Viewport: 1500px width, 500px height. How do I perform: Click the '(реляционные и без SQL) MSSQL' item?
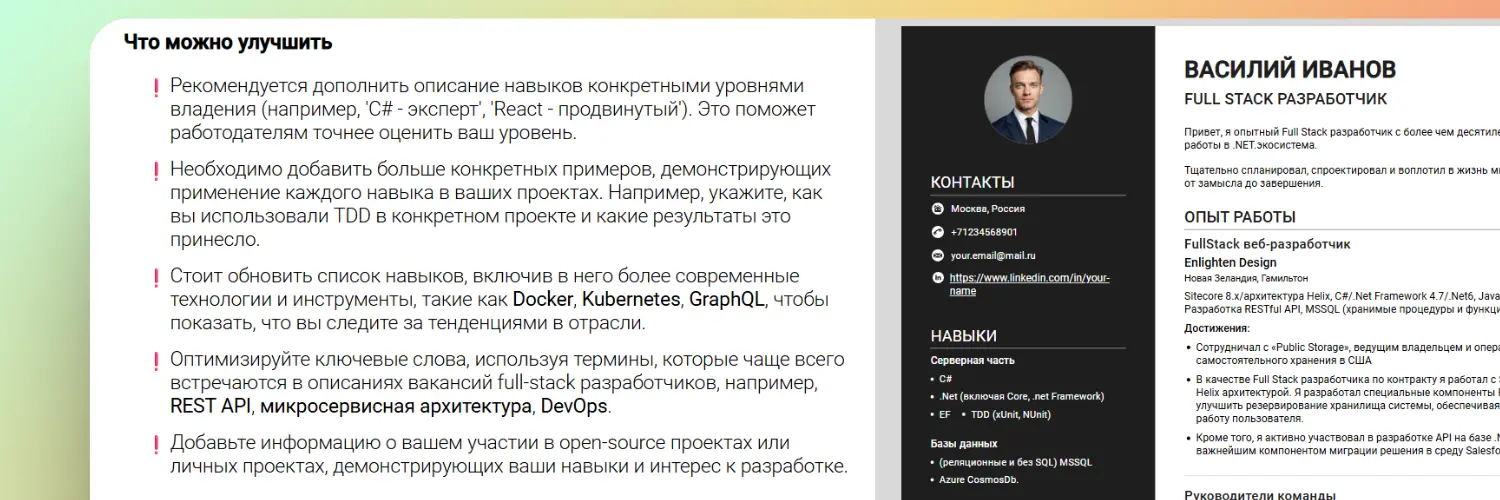click(1016, 463)
